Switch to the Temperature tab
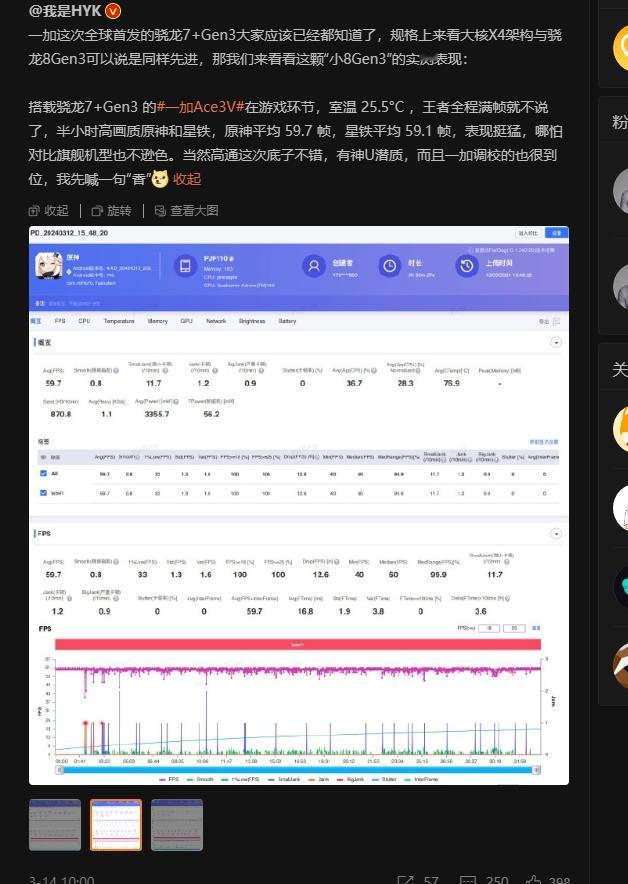 (x=119, y=321)
